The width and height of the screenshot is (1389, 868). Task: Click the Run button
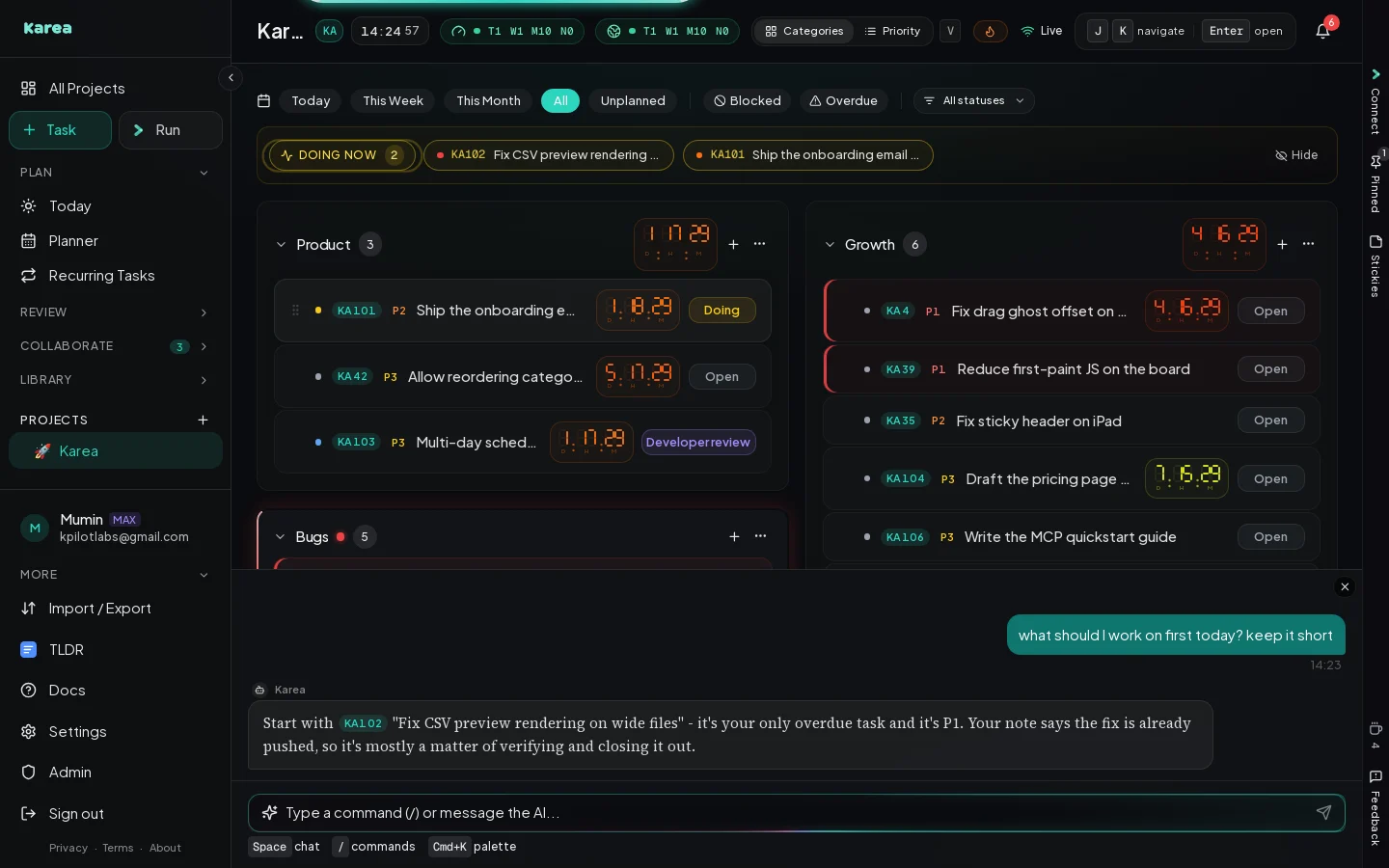pos(170,130)
